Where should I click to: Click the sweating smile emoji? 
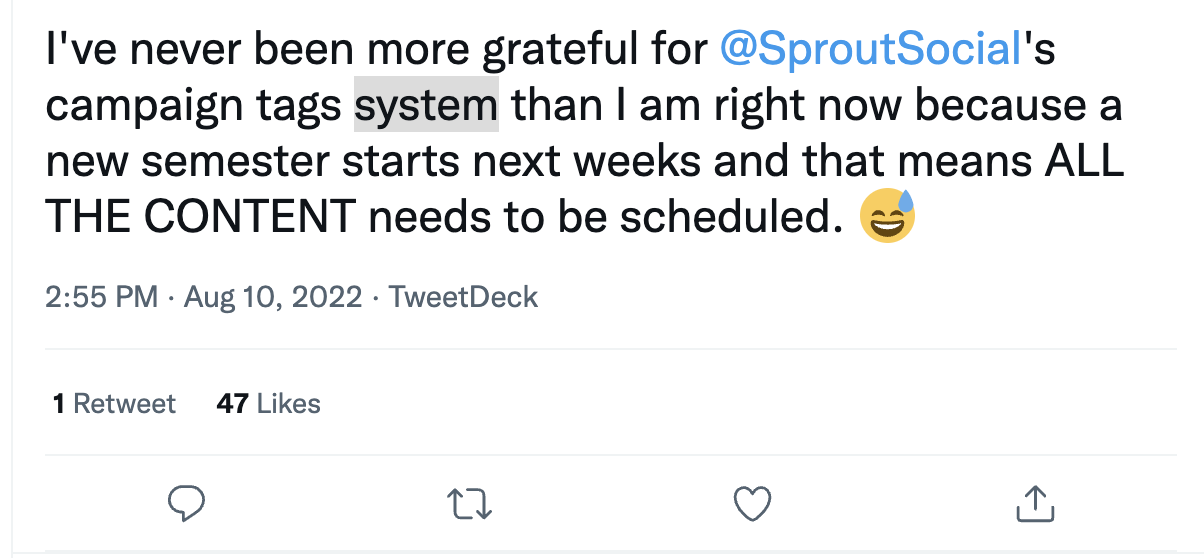pos(887,217)
